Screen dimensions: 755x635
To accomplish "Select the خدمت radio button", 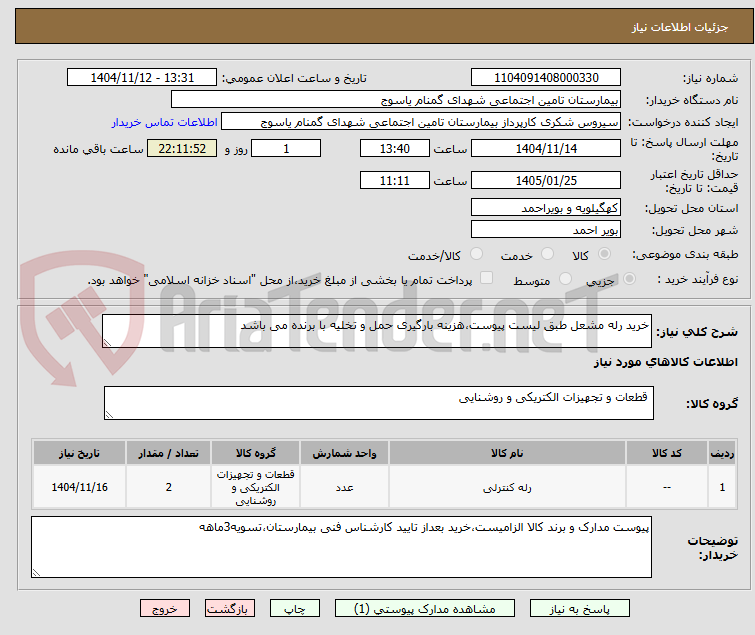I will [547, 254].
